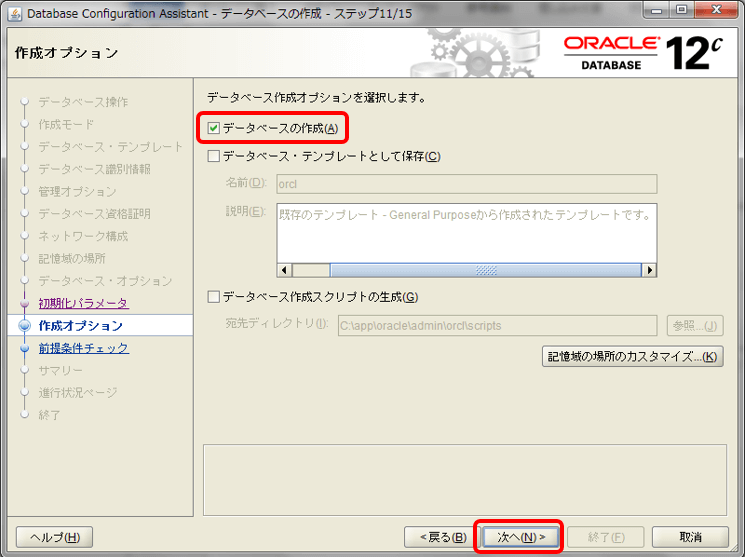746x557 pixels.
Task: Cancel the wizard with 取消 button
Action: point(690,537)
